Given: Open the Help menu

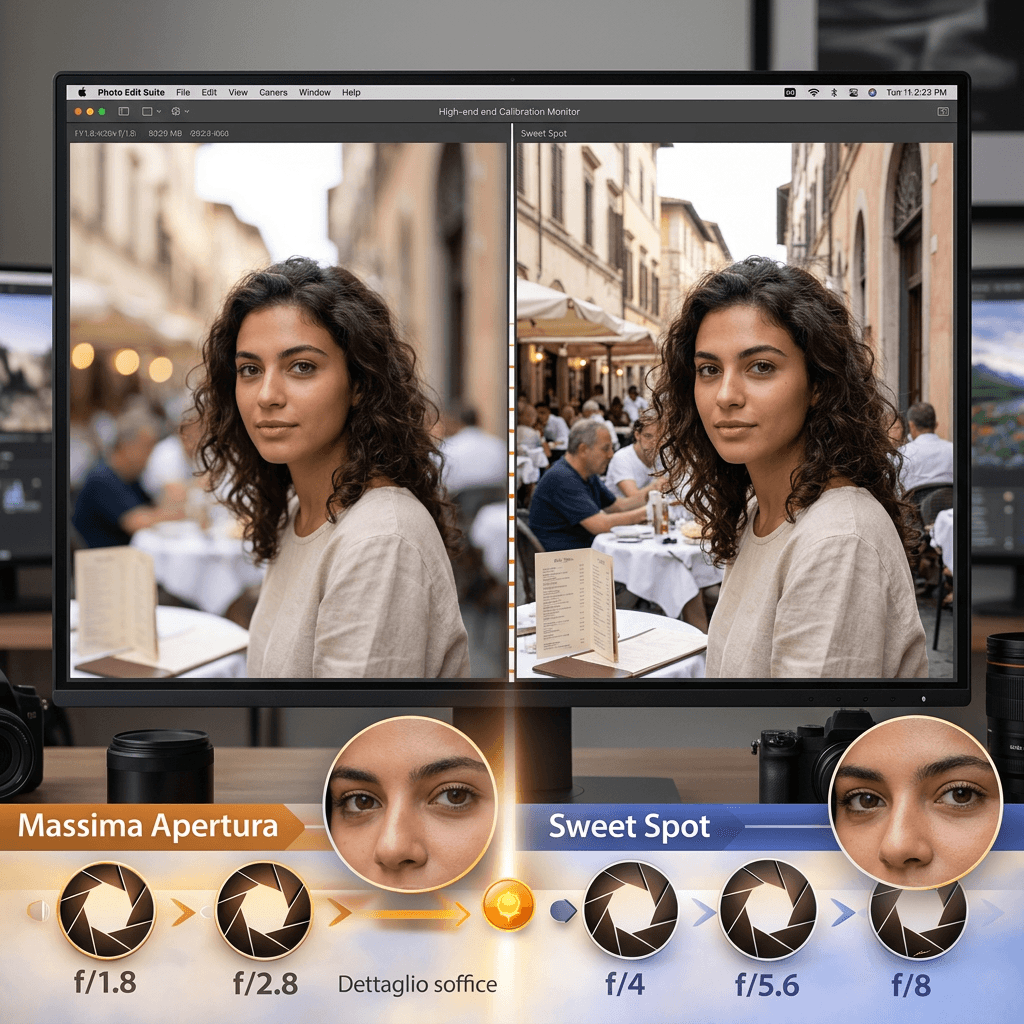Looking at the screenshot, I should coord(351,93).
